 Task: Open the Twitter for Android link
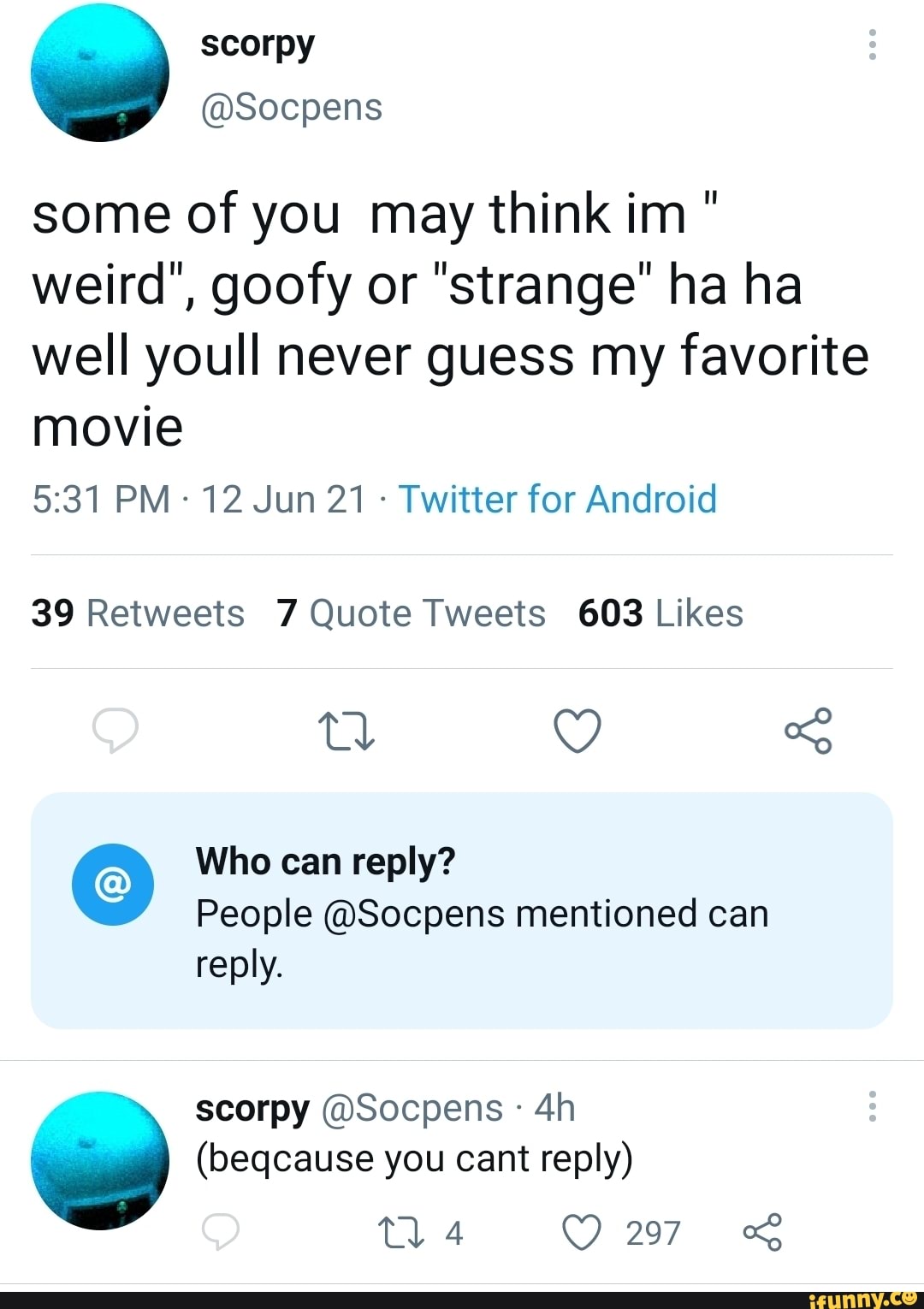click(x=558, y=500)
